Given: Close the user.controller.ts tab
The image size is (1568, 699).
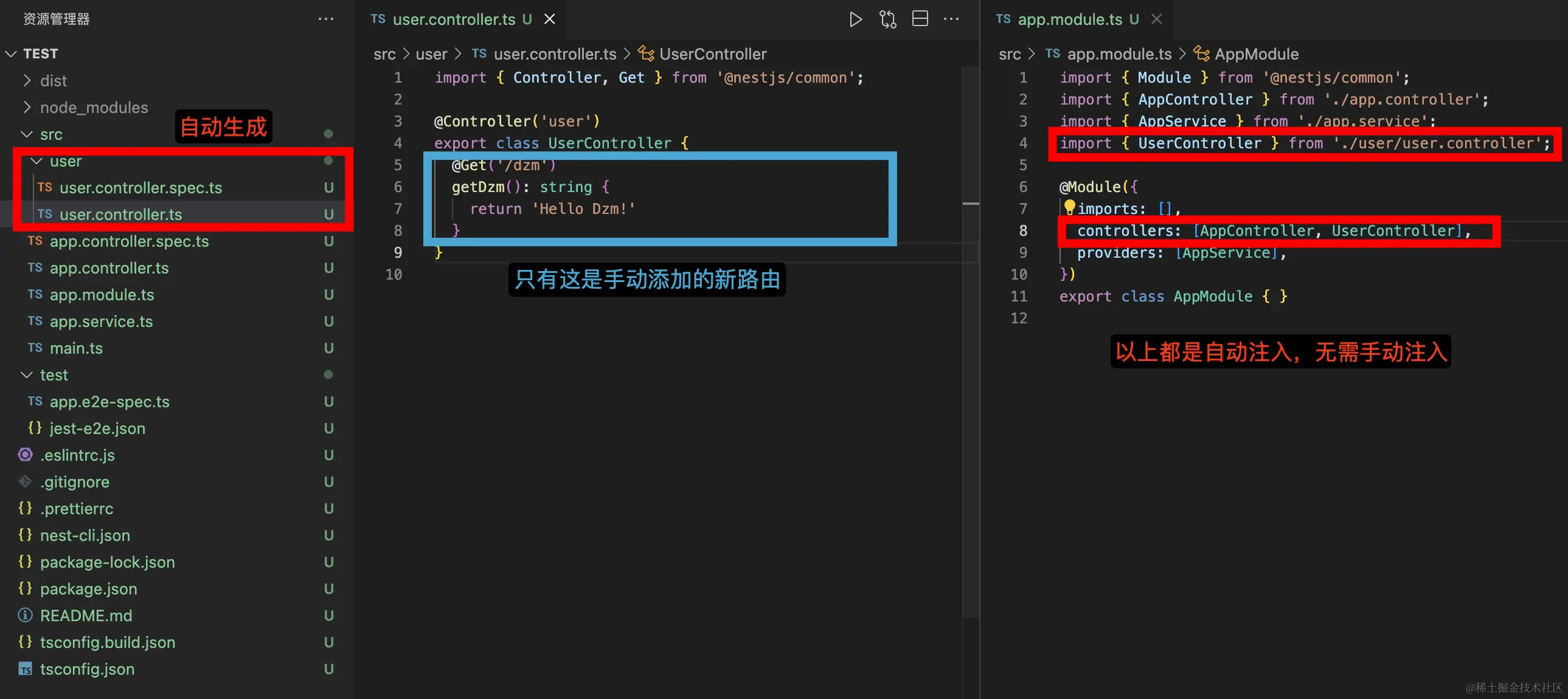Looking at the screenshot, I should [x=549, y=19].
